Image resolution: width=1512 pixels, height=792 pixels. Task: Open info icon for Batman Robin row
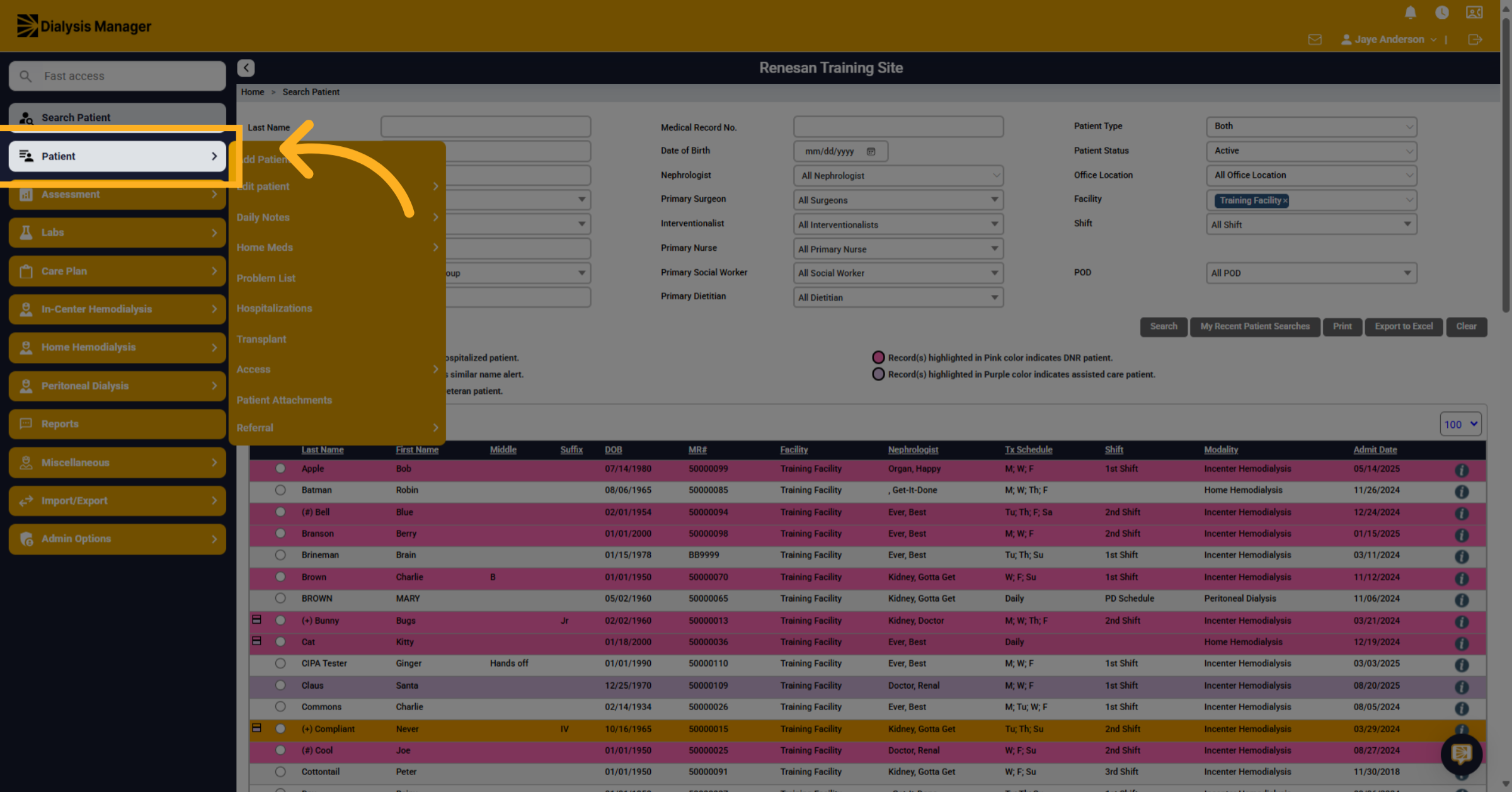point(1462,491)
